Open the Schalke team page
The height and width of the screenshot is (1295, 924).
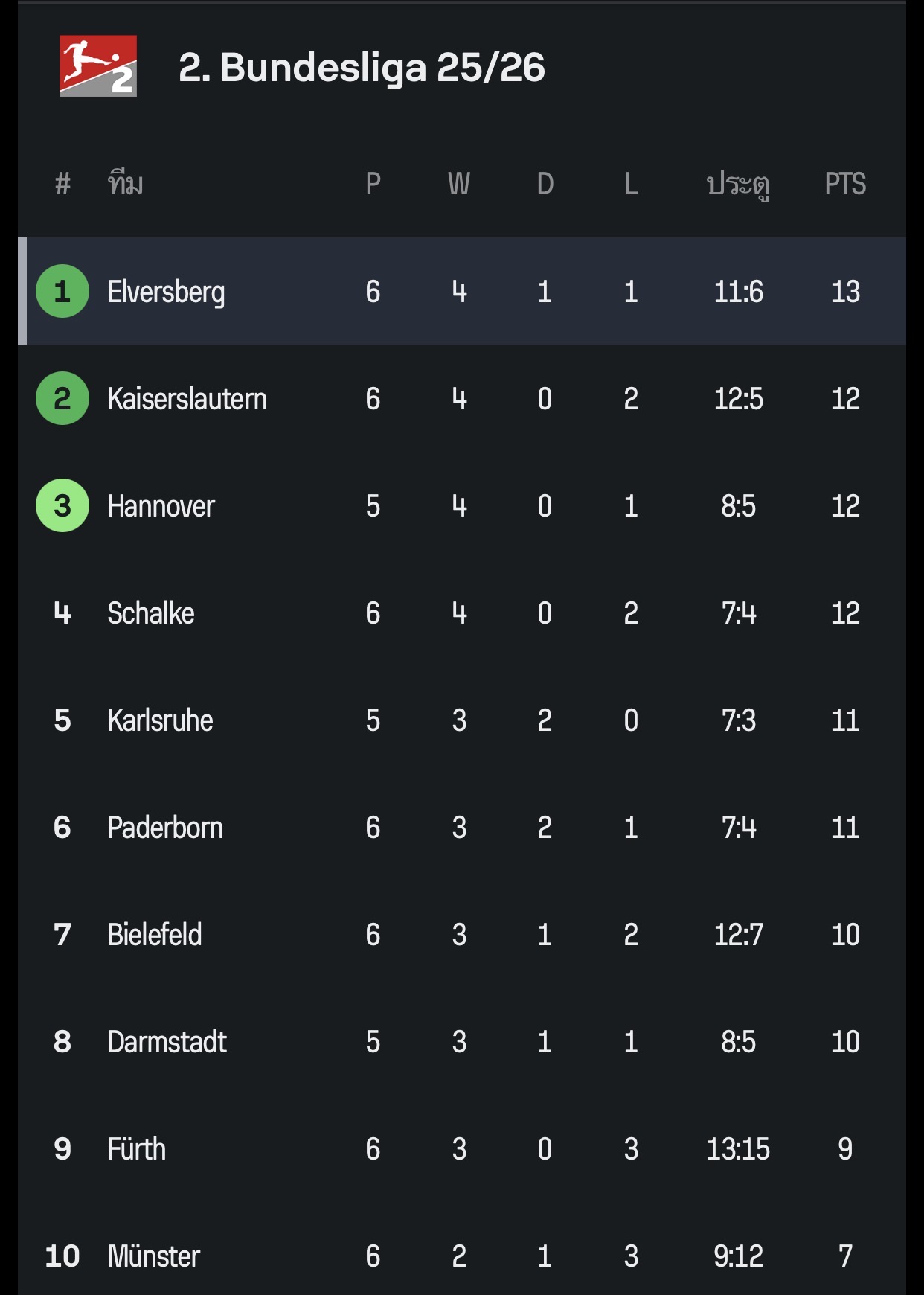[x=151, y=613]
